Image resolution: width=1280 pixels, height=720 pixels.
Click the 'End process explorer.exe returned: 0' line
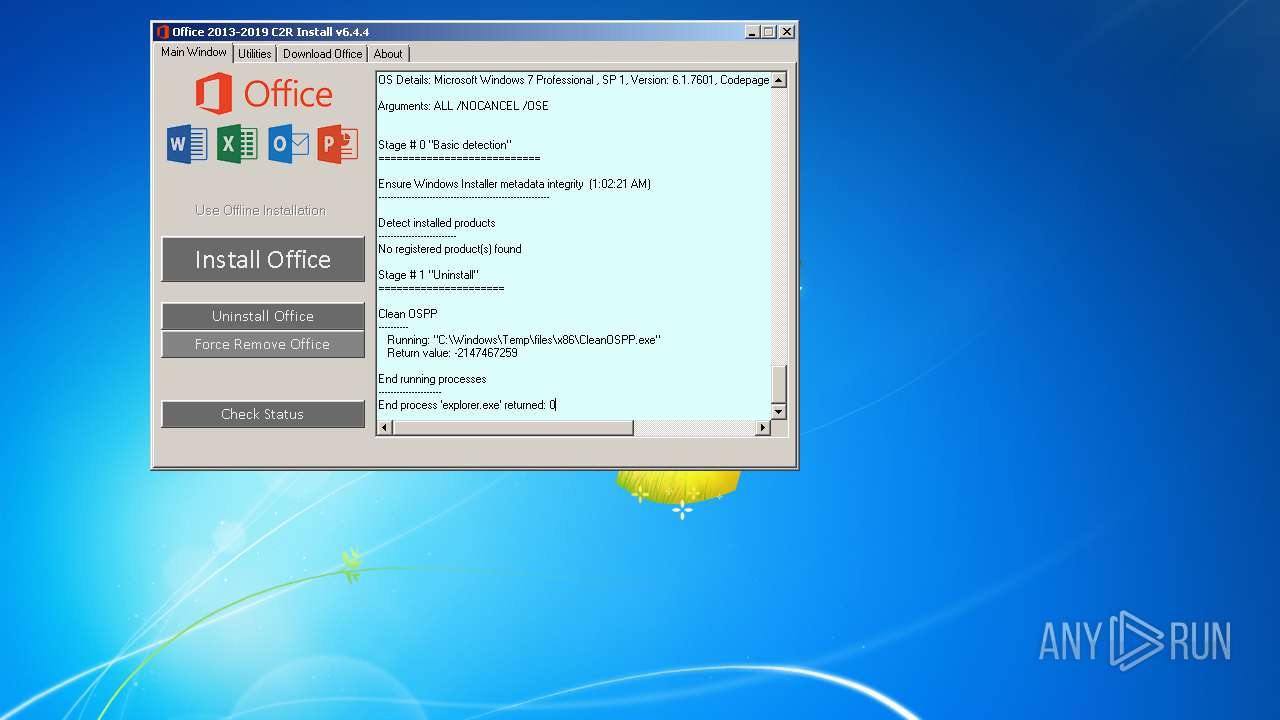click(x=466, y=405)
